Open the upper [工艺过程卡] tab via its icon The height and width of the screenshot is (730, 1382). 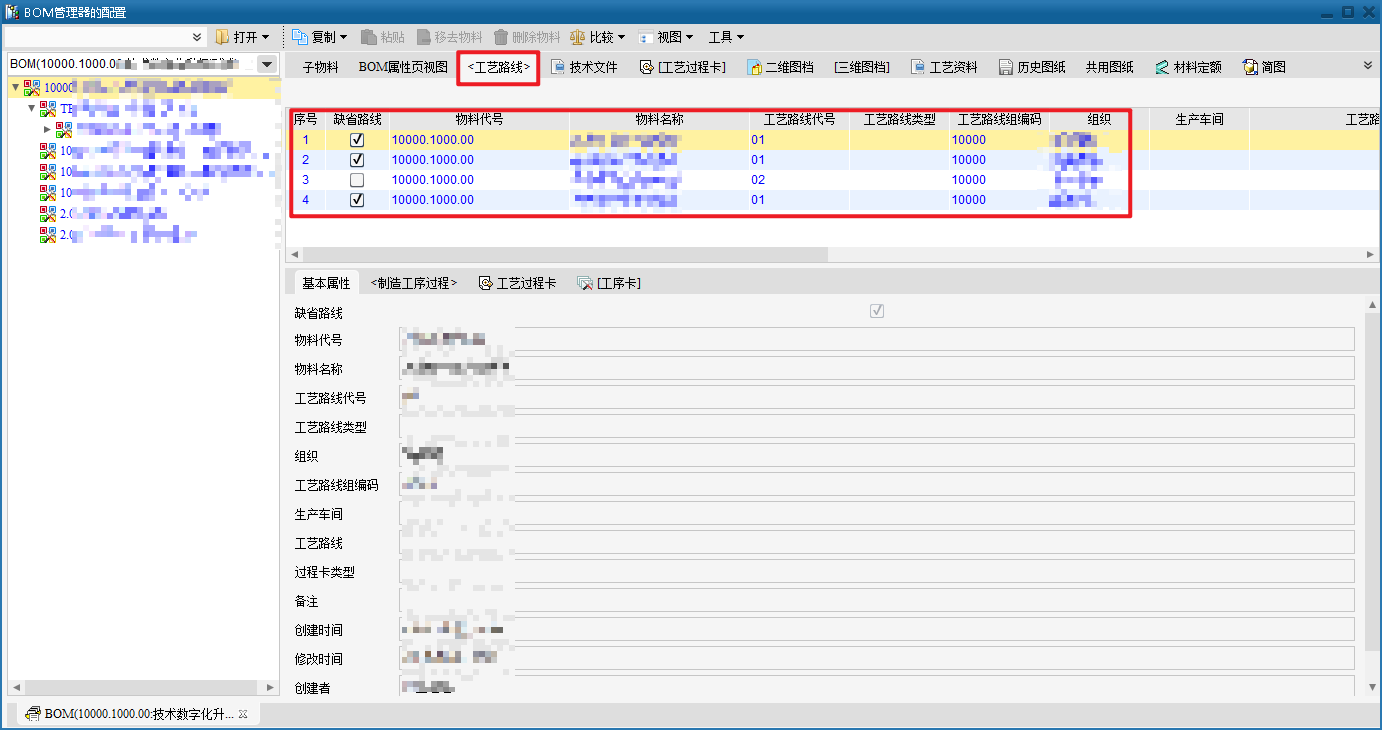click(647, 67)
